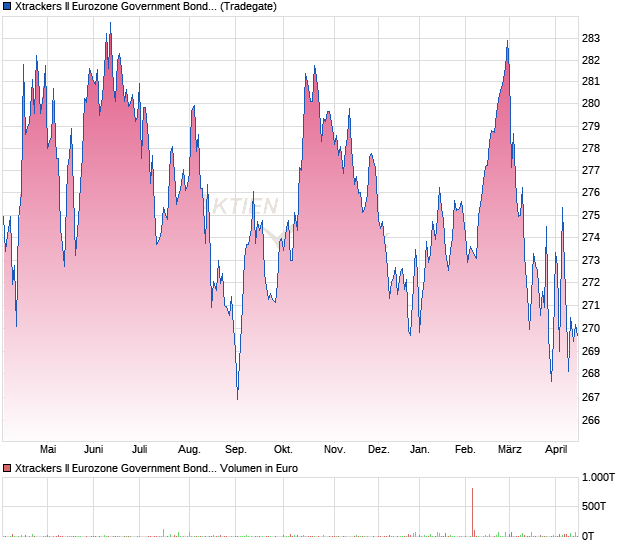Select the 'April' month label

pyautogui.click(x=555, y=450)
